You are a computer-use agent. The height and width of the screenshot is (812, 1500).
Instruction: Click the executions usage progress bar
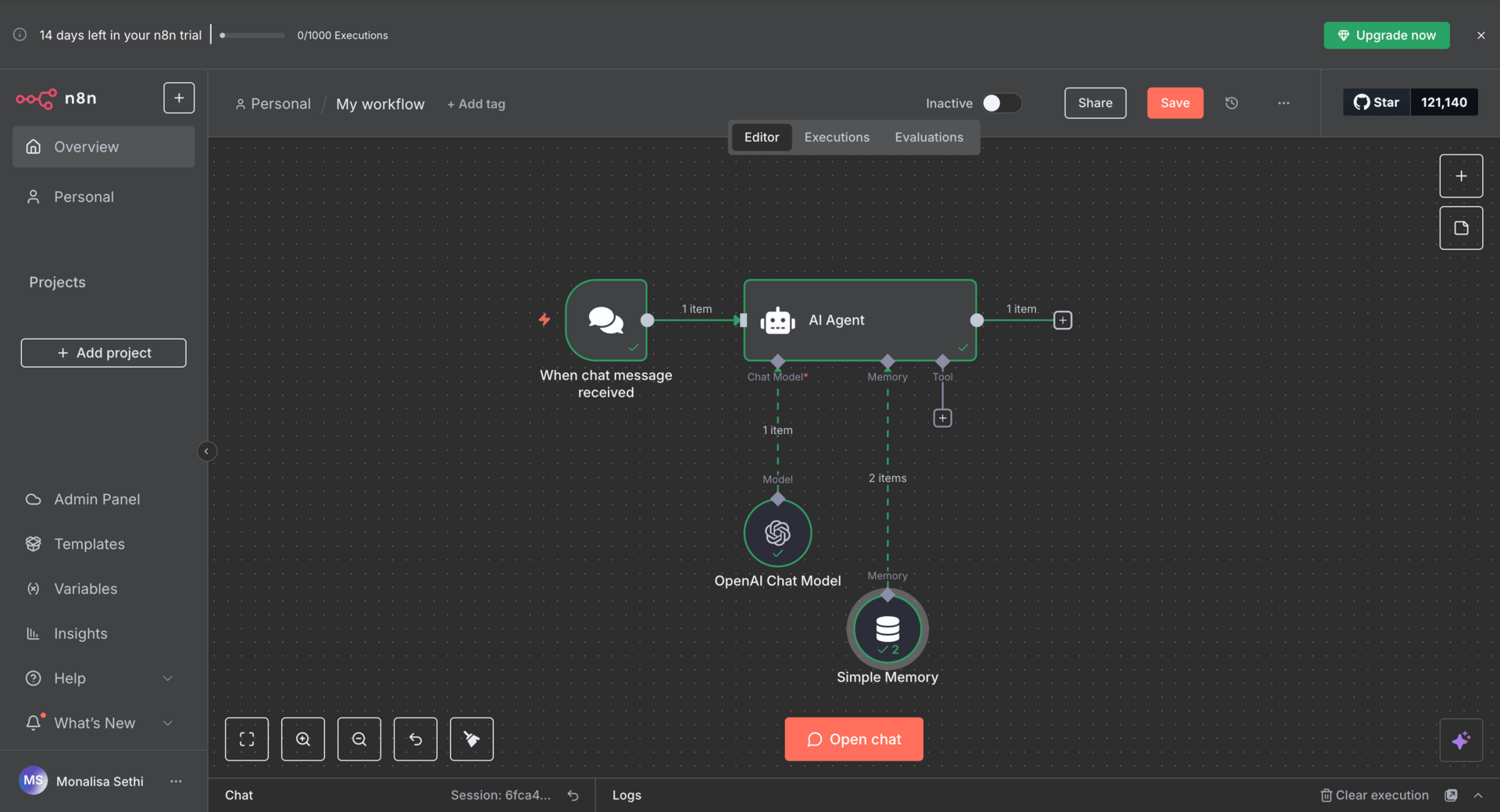(252, 35)
